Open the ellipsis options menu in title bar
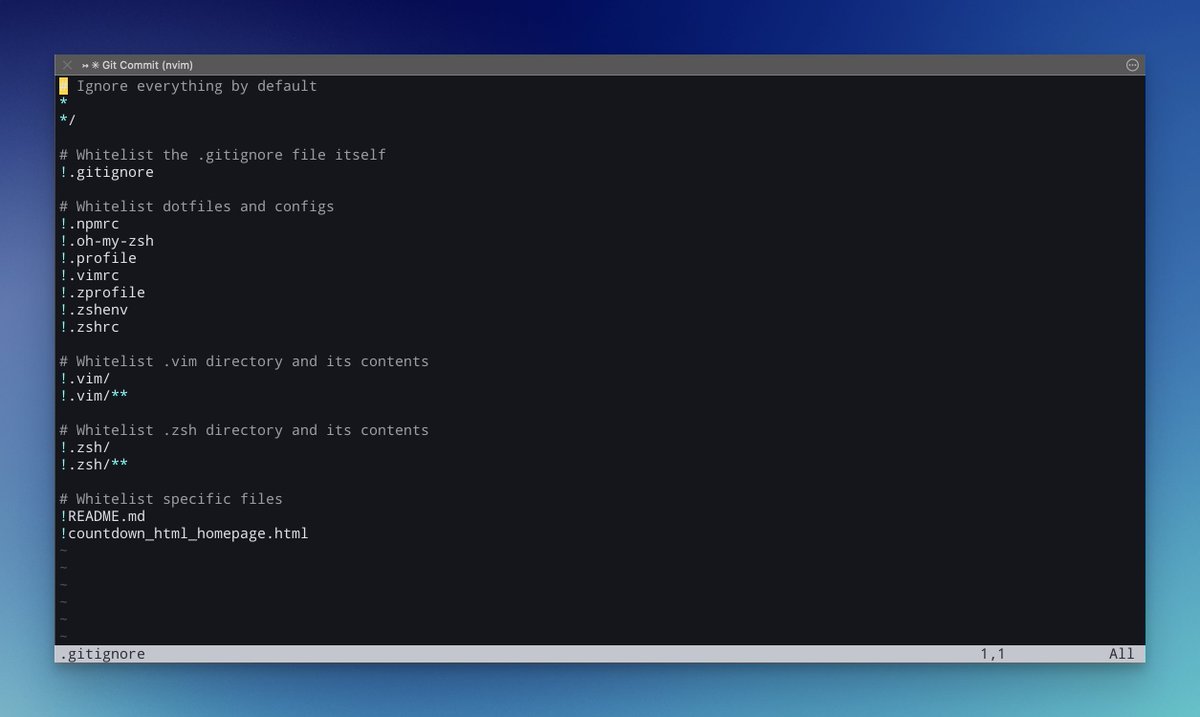Viewport: 1200px width, 717px height. coord(1132,64)
